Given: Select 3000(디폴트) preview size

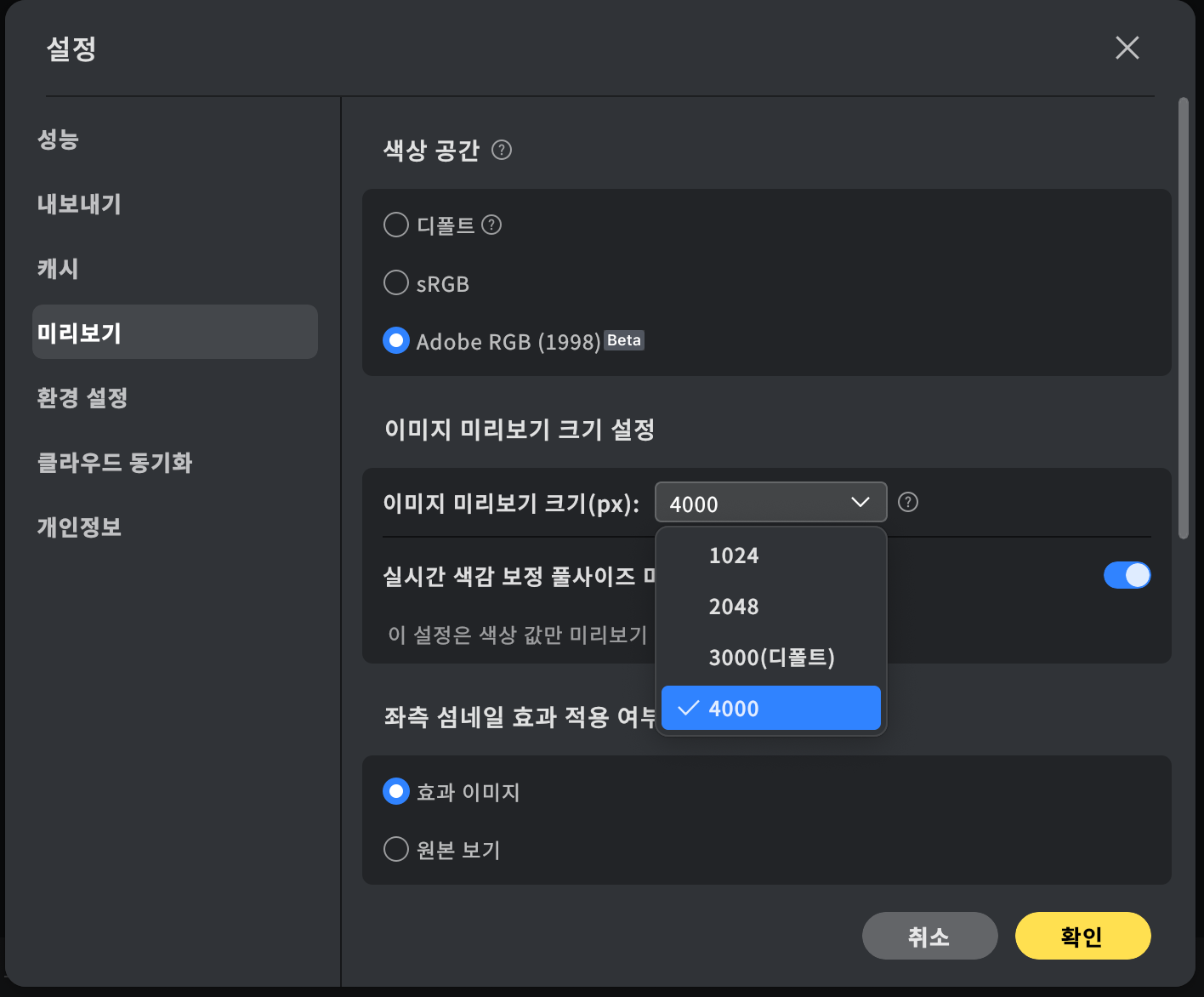Looking at the screenshot, I should [x=771, y=658].
